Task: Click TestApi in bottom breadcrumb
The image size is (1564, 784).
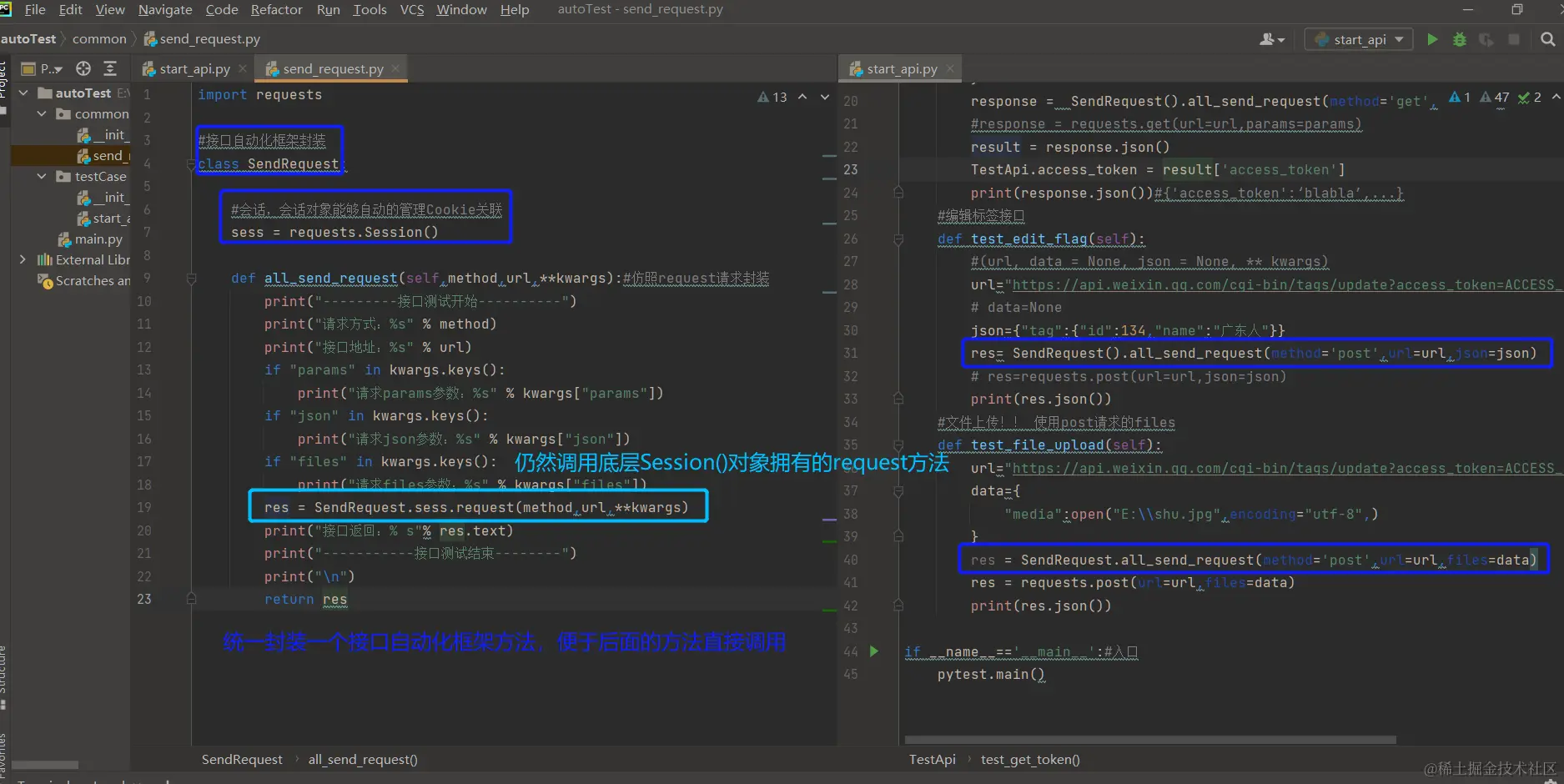Action: click(x=933, y=760)
